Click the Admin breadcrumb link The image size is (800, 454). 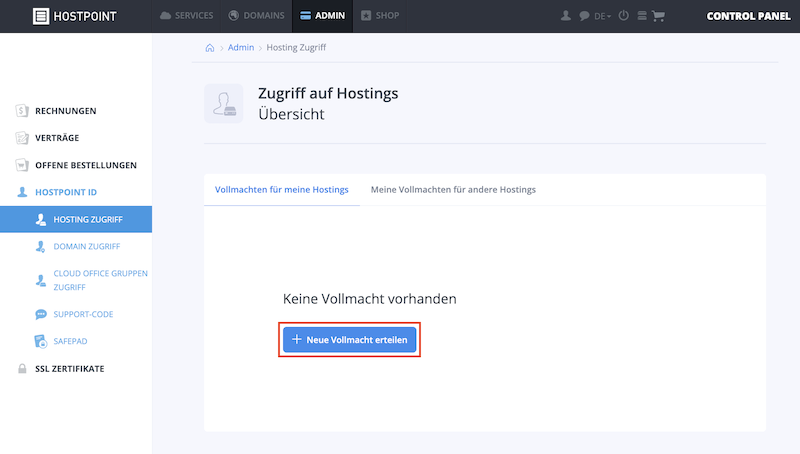241,47
